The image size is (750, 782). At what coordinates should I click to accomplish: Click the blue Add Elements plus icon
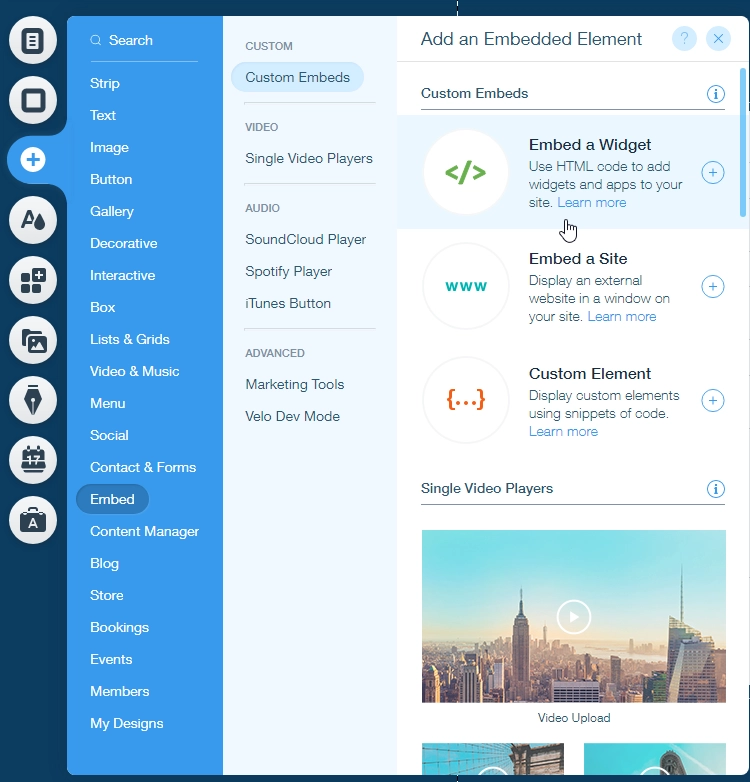[x=33, y=160]
